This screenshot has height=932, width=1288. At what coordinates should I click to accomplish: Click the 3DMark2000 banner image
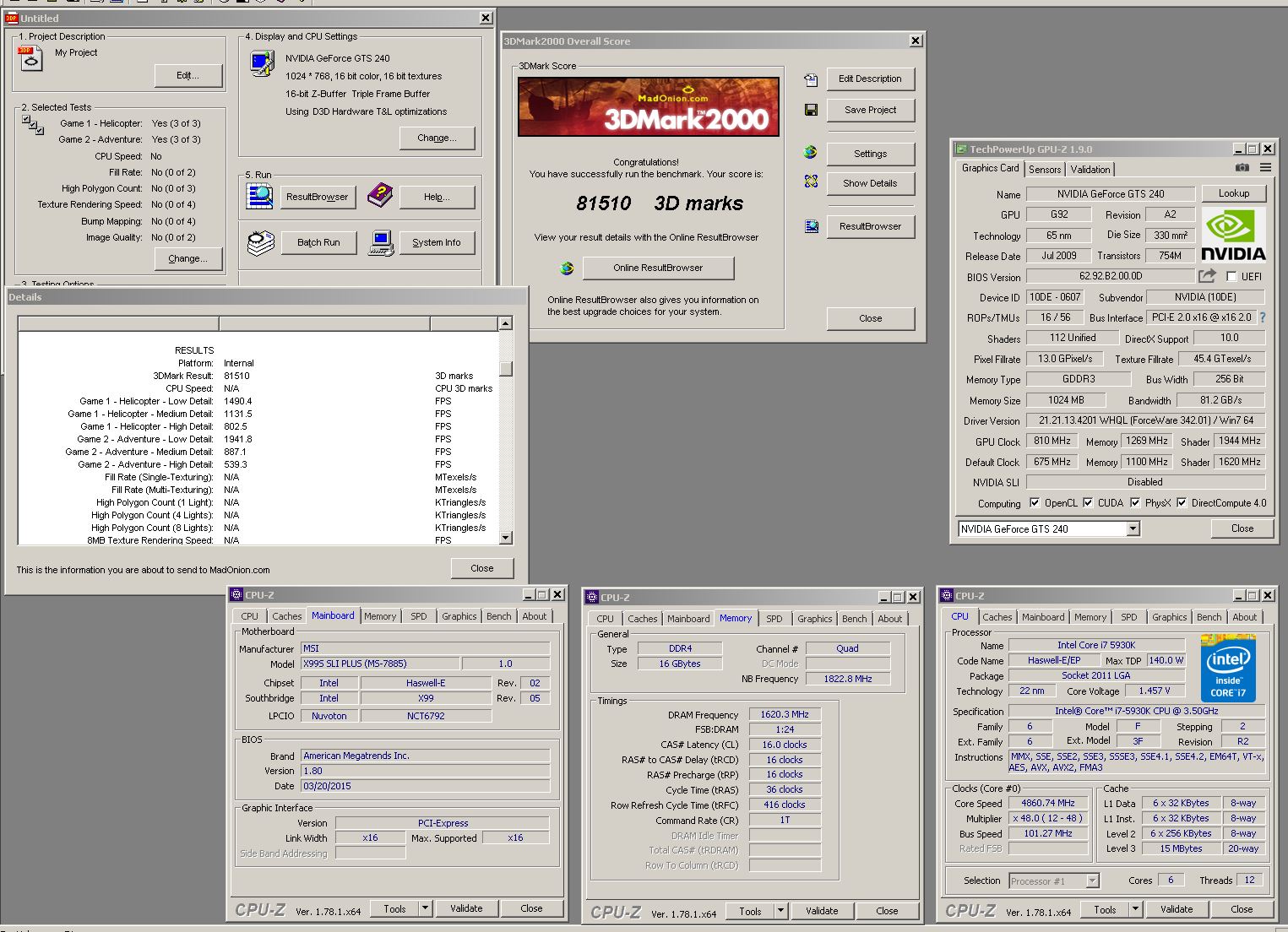649,106
